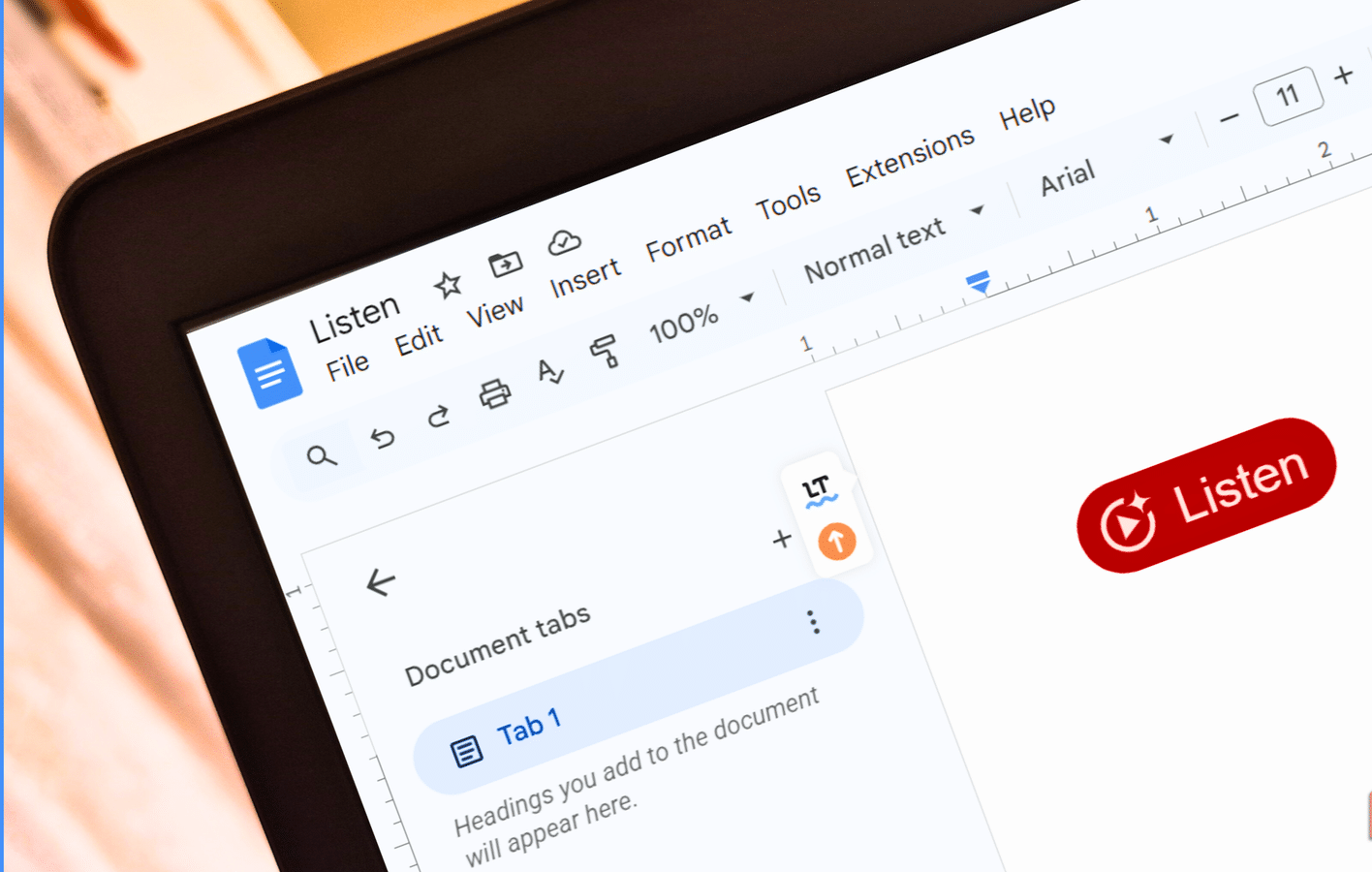
Task: Redo the last action
Action: 439,417
